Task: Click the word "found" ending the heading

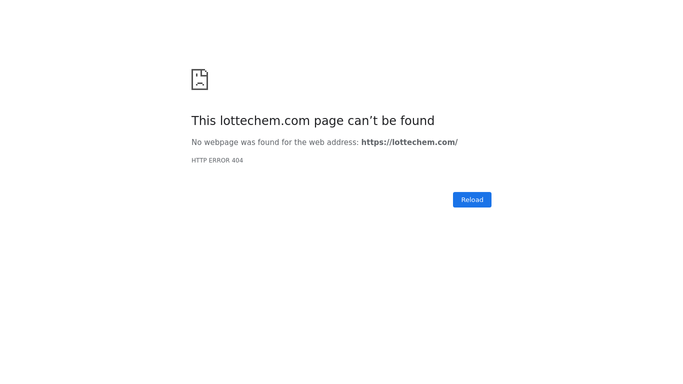Action: click(x=417, y=121)
